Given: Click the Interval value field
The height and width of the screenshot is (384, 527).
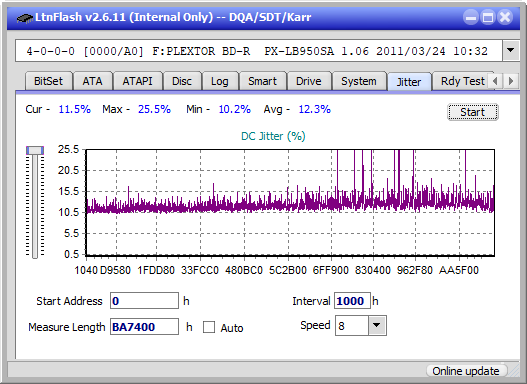Looking at the screenshot, I should click(x=352, y=301).
